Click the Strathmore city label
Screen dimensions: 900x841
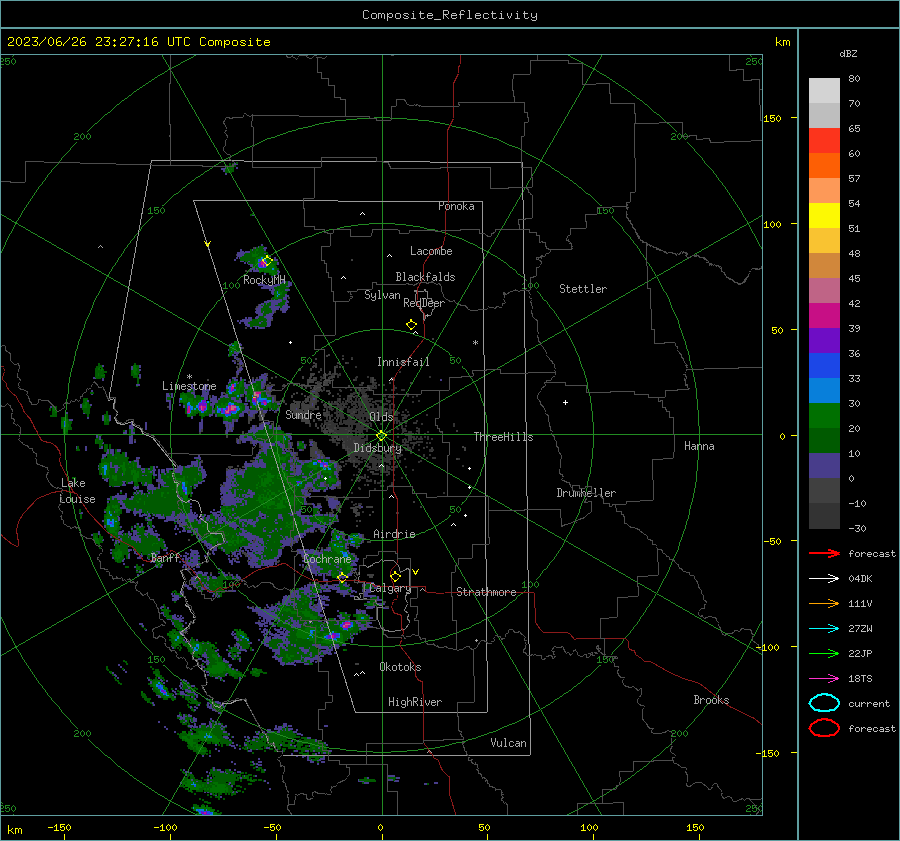click(486, 592)
